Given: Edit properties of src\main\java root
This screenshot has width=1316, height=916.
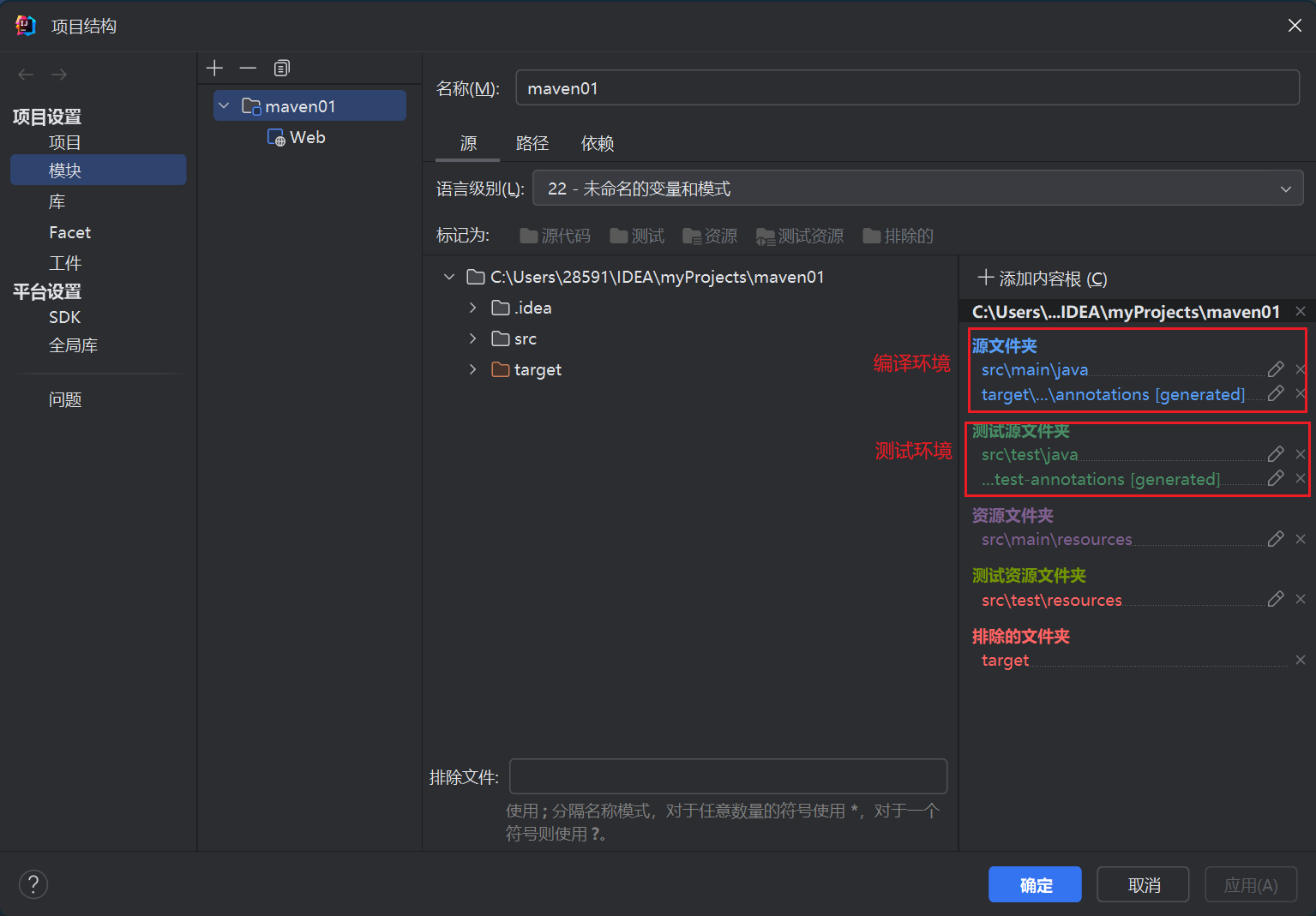Looking at the screenshot, I should [x=1276, y=369].
